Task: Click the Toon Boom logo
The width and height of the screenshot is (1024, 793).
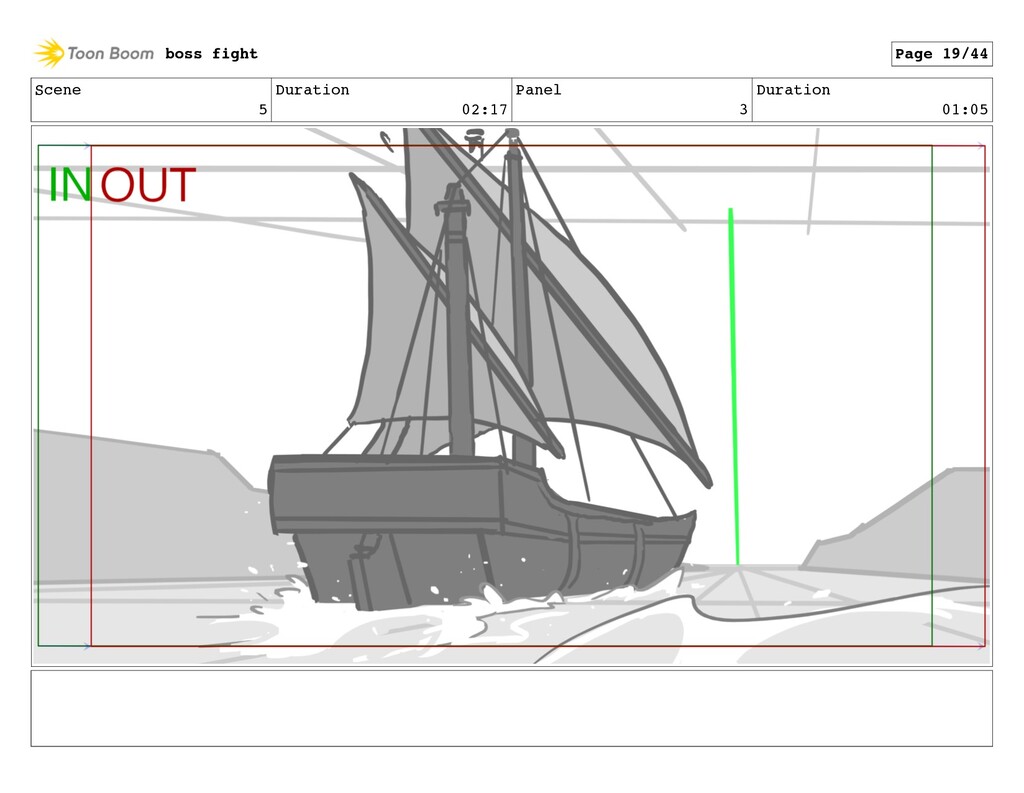Action: pyautogui.click(x=94, y=54)
